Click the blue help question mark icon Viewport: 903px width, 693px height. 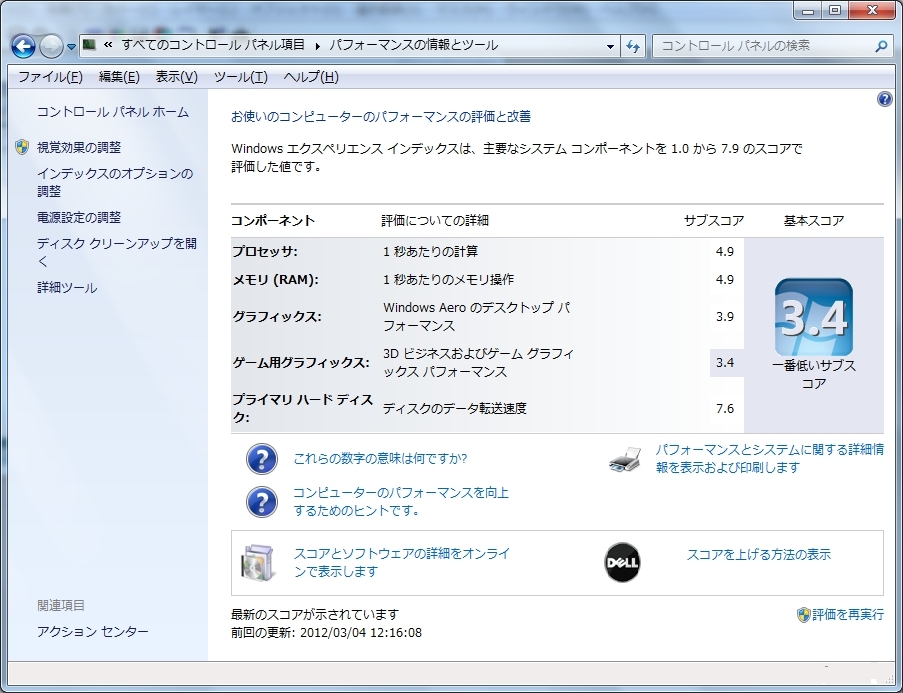click(884, 99)
